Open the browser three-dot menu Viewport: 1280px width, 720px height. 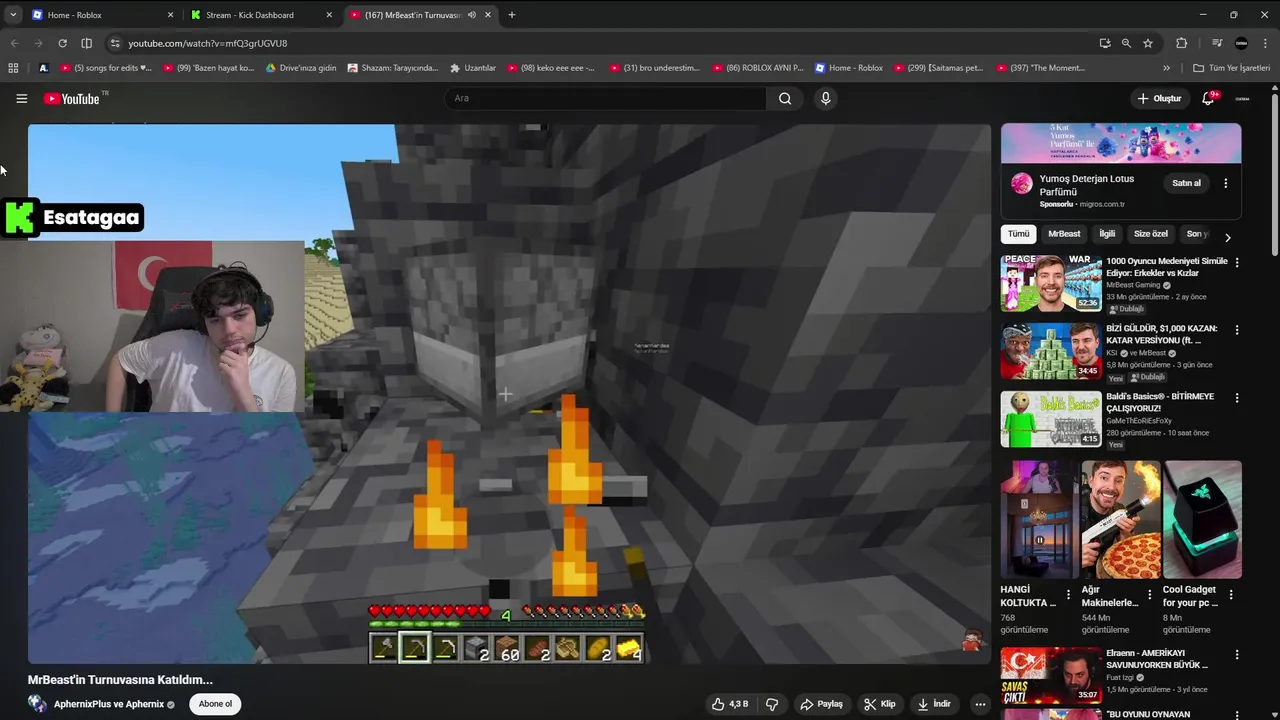point(1265,43)
